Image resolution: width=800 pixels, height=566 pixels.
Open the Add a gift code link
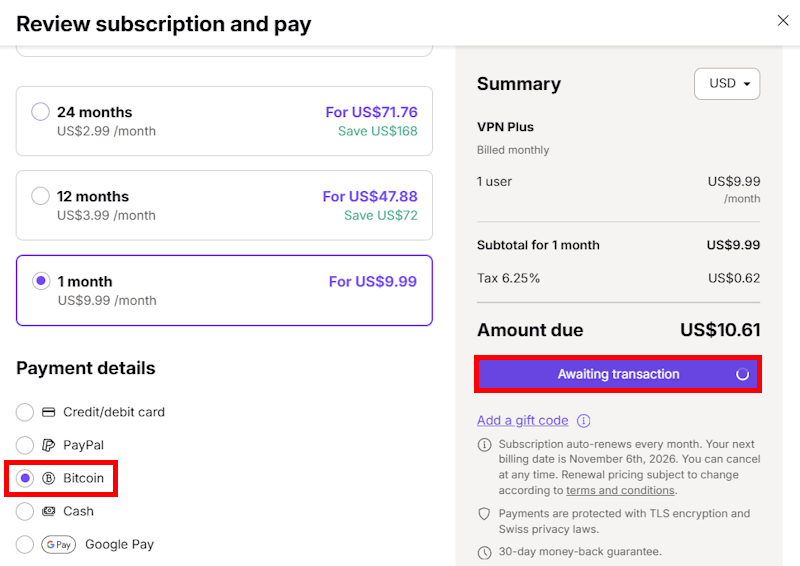522,421
